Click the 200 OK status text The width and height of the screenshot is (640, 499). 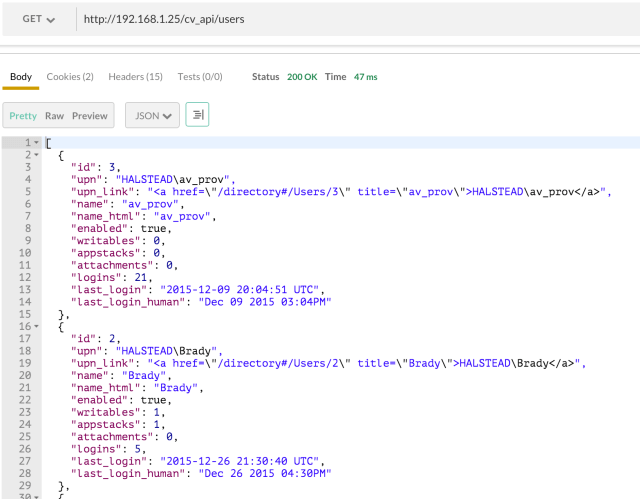tap(301, 77)
